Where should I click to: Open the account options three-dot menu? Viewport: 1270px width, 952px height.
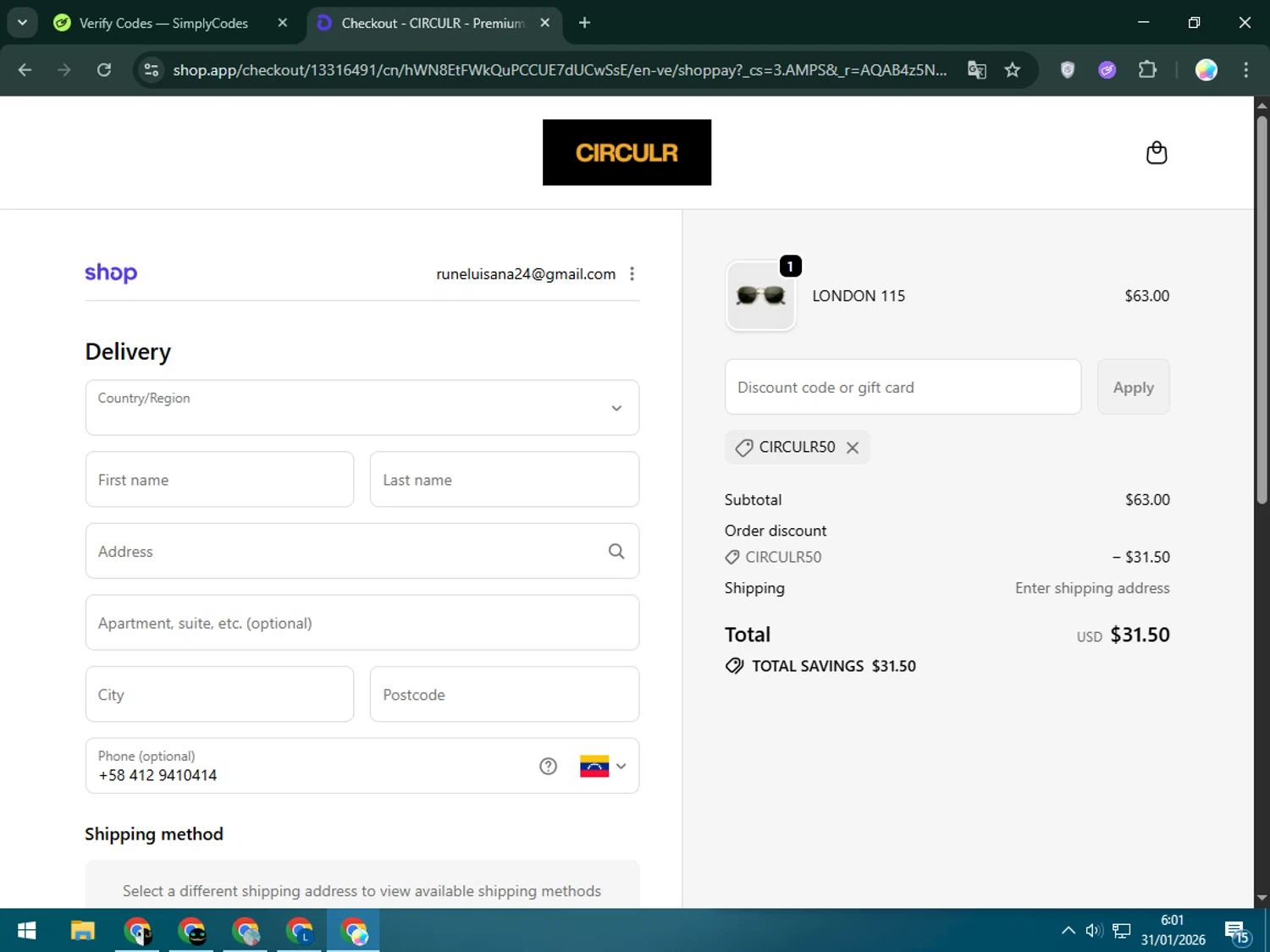pyautogui.click(x=632, y=274)
